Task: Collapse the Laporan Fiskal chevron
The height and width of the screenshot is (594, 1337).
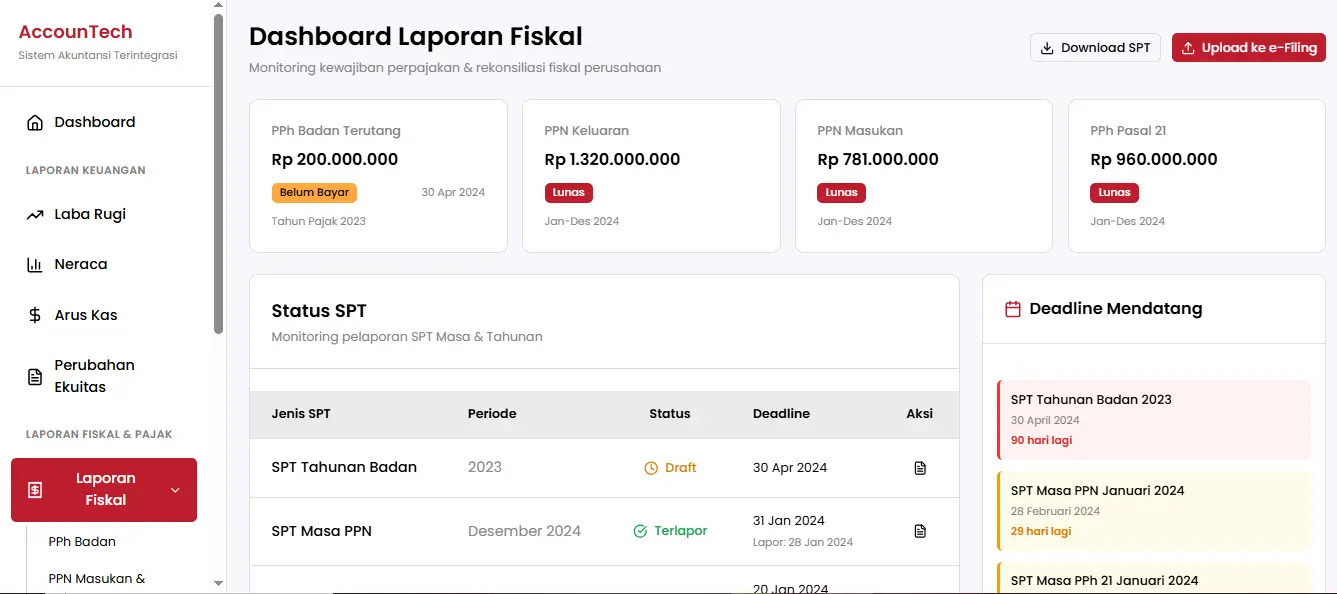Action: pos(176,490)
